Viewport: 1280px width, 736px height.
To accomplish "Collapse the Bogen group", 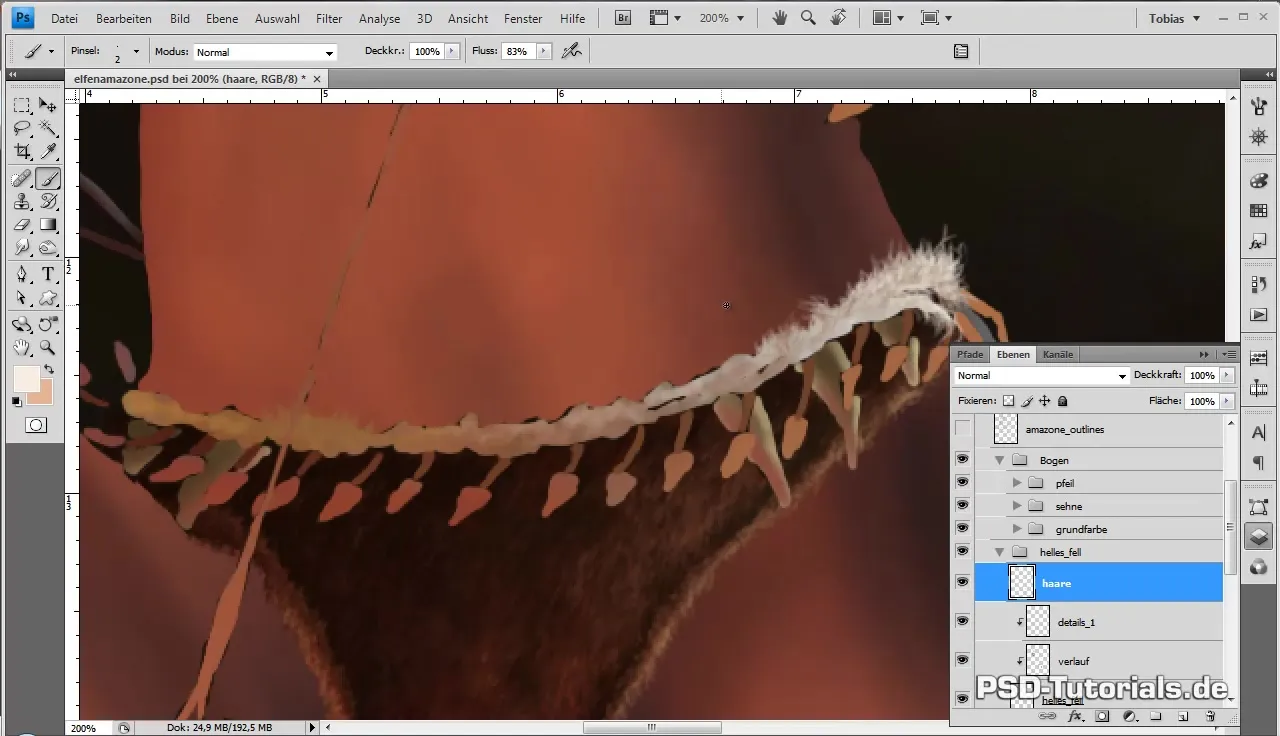I will tap(998, 460).
